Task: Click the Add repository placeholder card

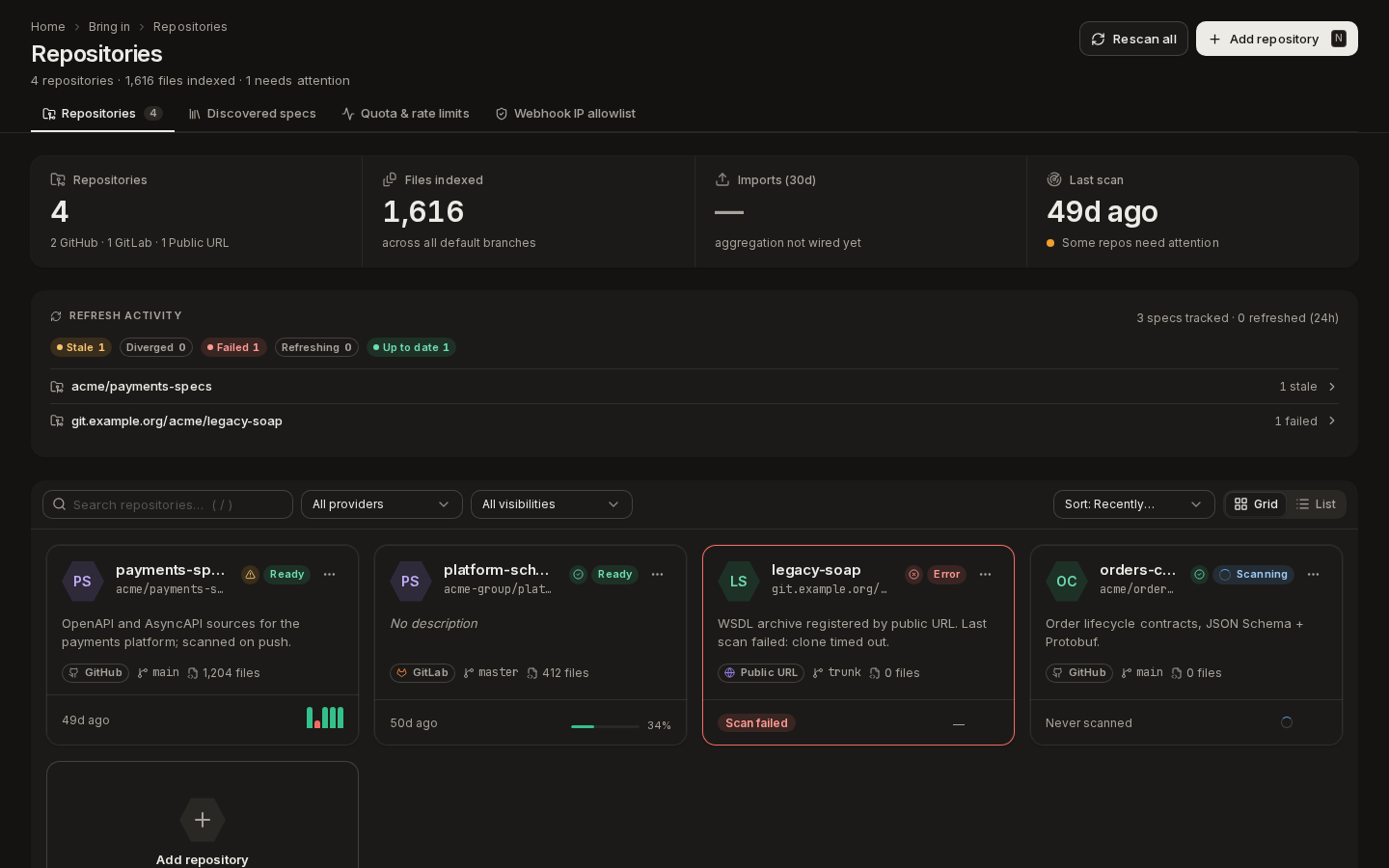Action: tap(203, 817)
